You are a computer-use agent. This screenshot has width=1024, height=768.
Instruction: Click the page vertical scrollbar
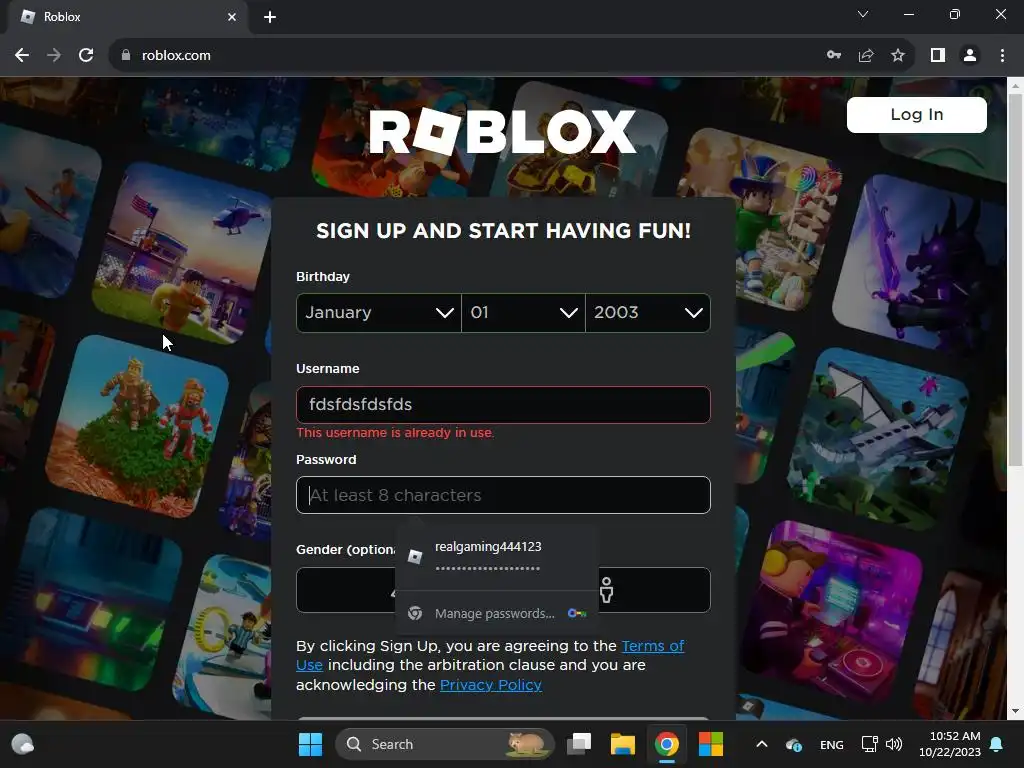click(x=1016, y=281)
